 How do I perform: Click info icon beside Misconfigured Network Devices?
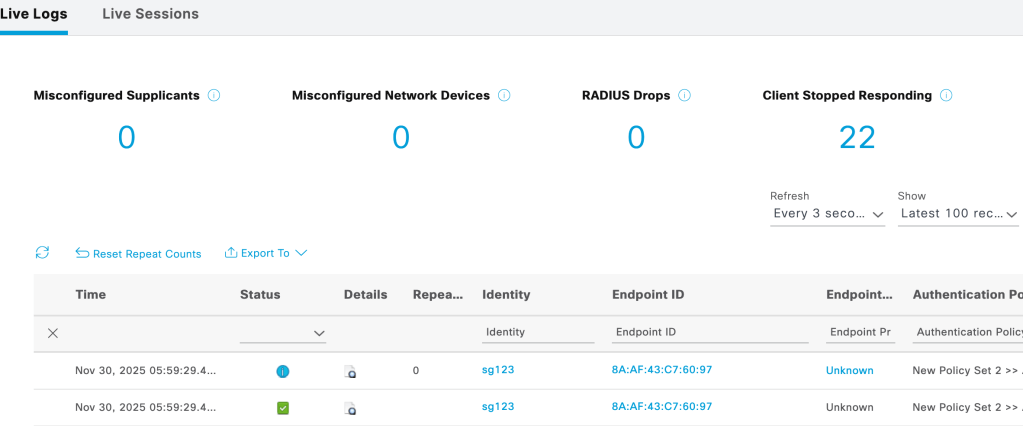504,96
